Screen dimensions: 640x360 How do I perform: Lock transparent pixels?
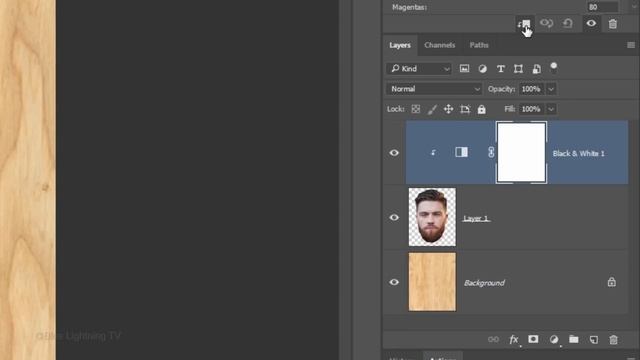(416, 109)
